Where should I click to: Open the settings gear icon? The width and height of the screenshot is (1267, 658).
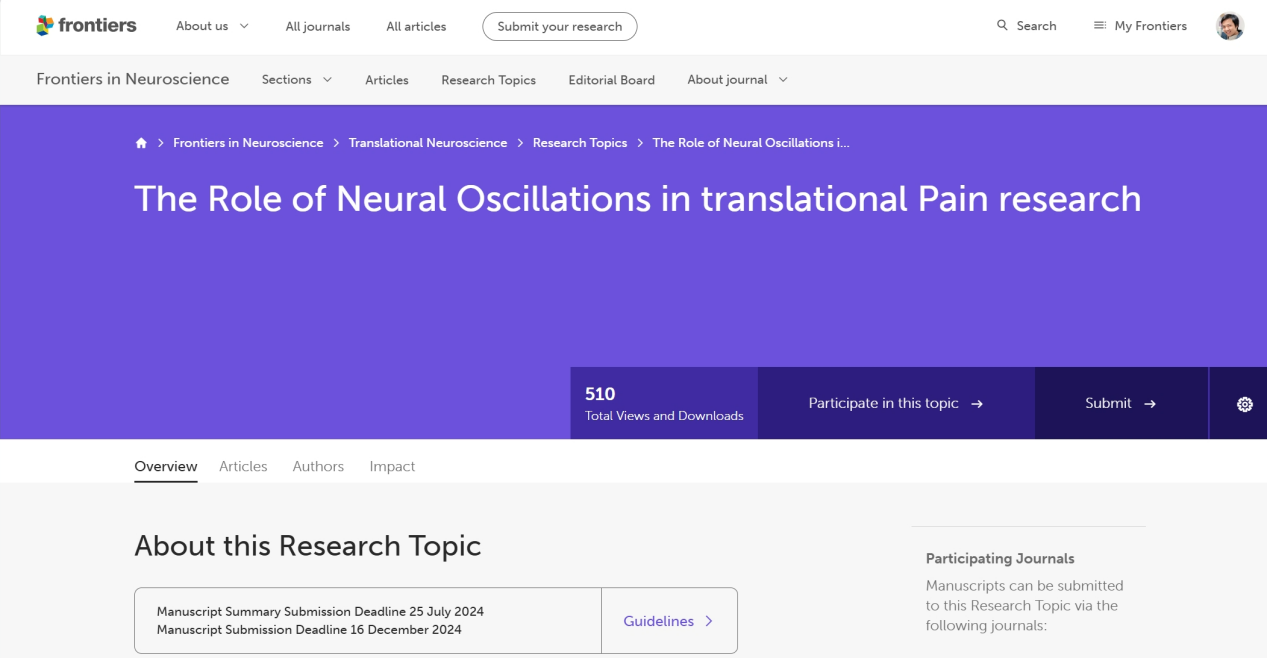click(1244, 404)
